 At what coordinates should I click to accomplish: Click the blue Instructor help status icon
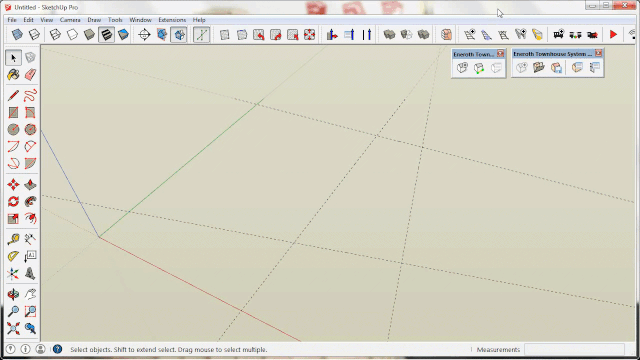coord(58,349)
